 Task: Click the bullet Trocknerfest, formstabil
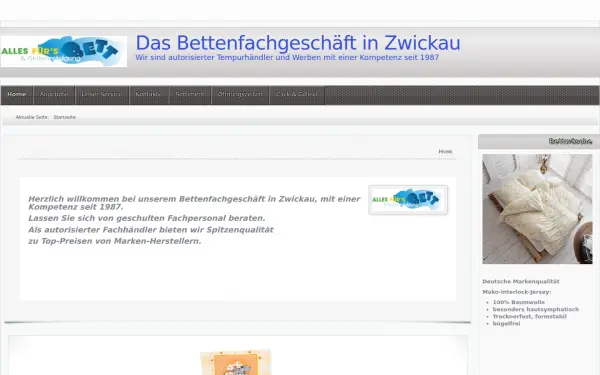tap(529, 316)
